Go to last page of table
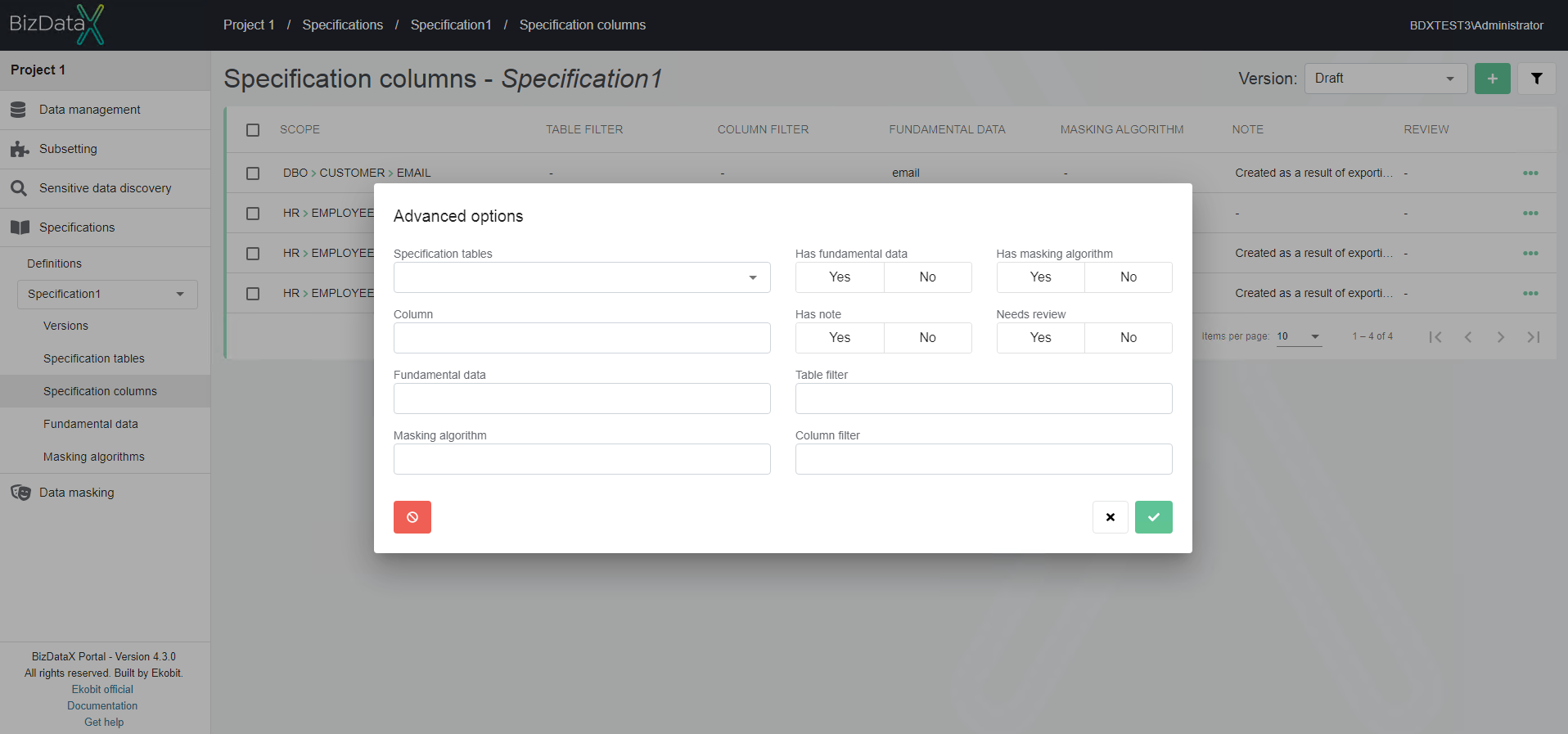The height and width of the screenshot is (734, 1568). (1534, 337)
